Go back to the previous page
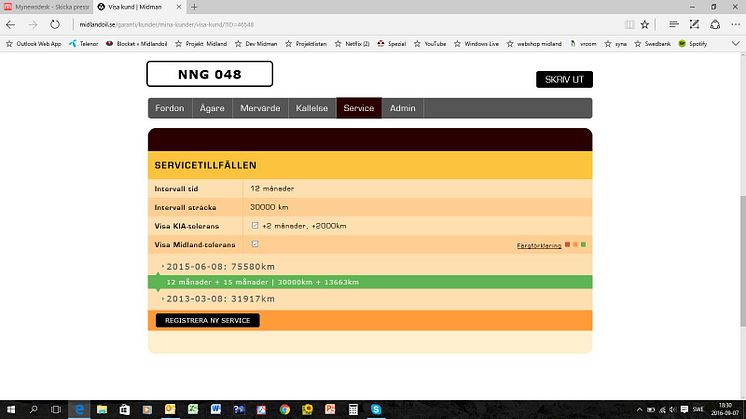This screenshot has height=419, width=746. [10, 25]
